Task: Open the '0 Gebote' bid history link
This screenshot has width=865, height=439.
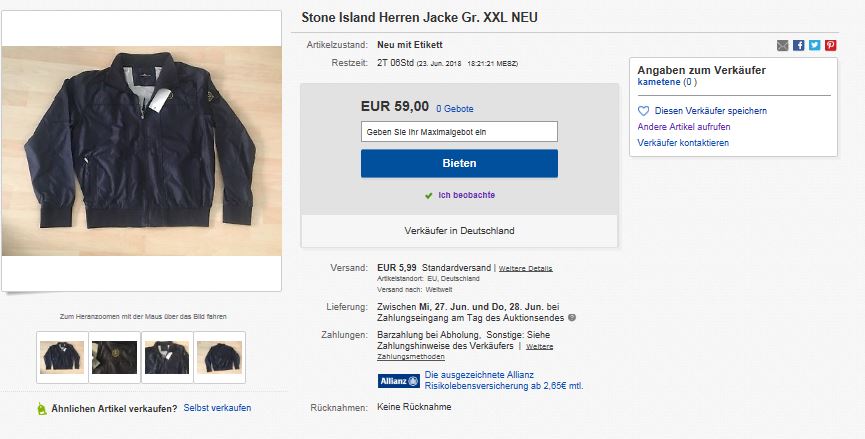Action: coord(454,108)
